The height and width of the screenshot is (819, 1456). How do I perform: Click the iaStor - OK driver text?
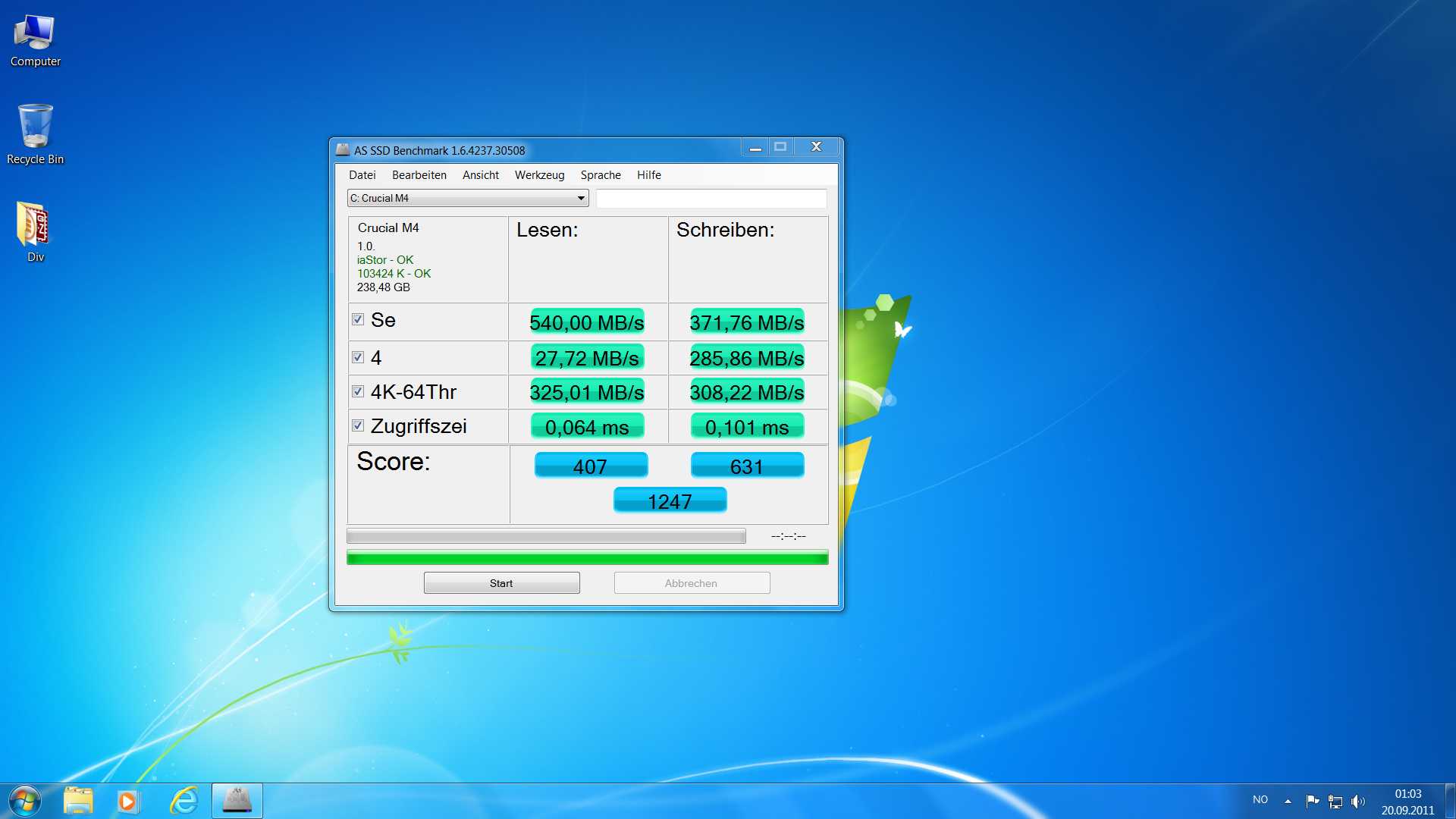385,260
